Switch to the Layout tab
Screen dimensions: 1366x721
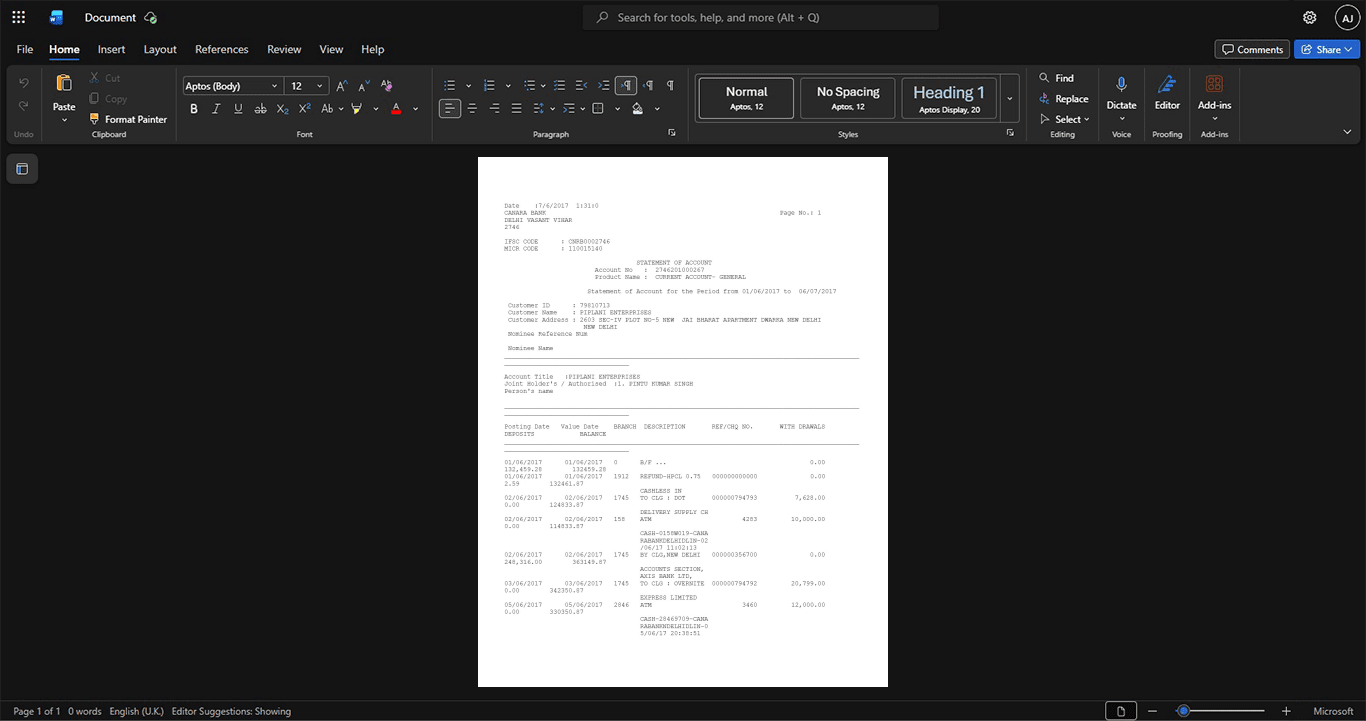[x=160, y=49]
